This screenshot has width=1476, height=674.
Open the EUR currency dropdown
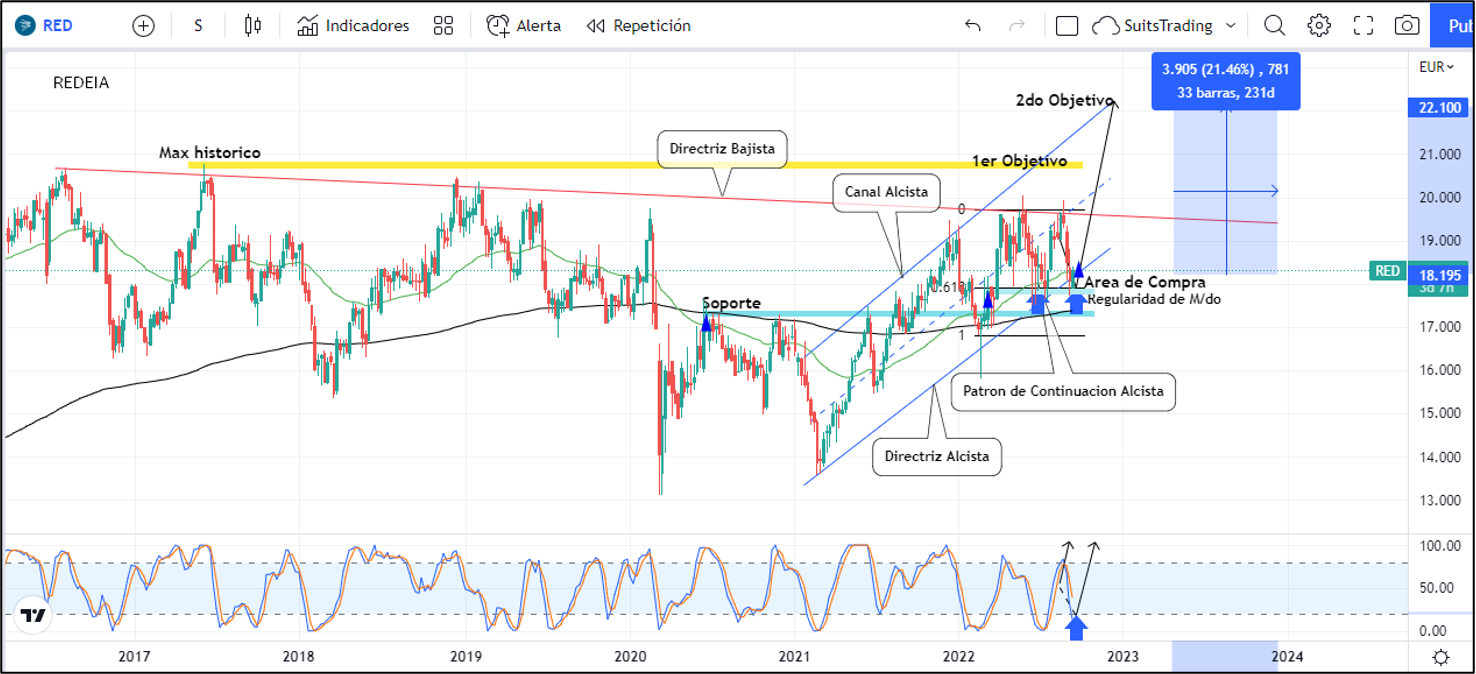pos(1436,67)
